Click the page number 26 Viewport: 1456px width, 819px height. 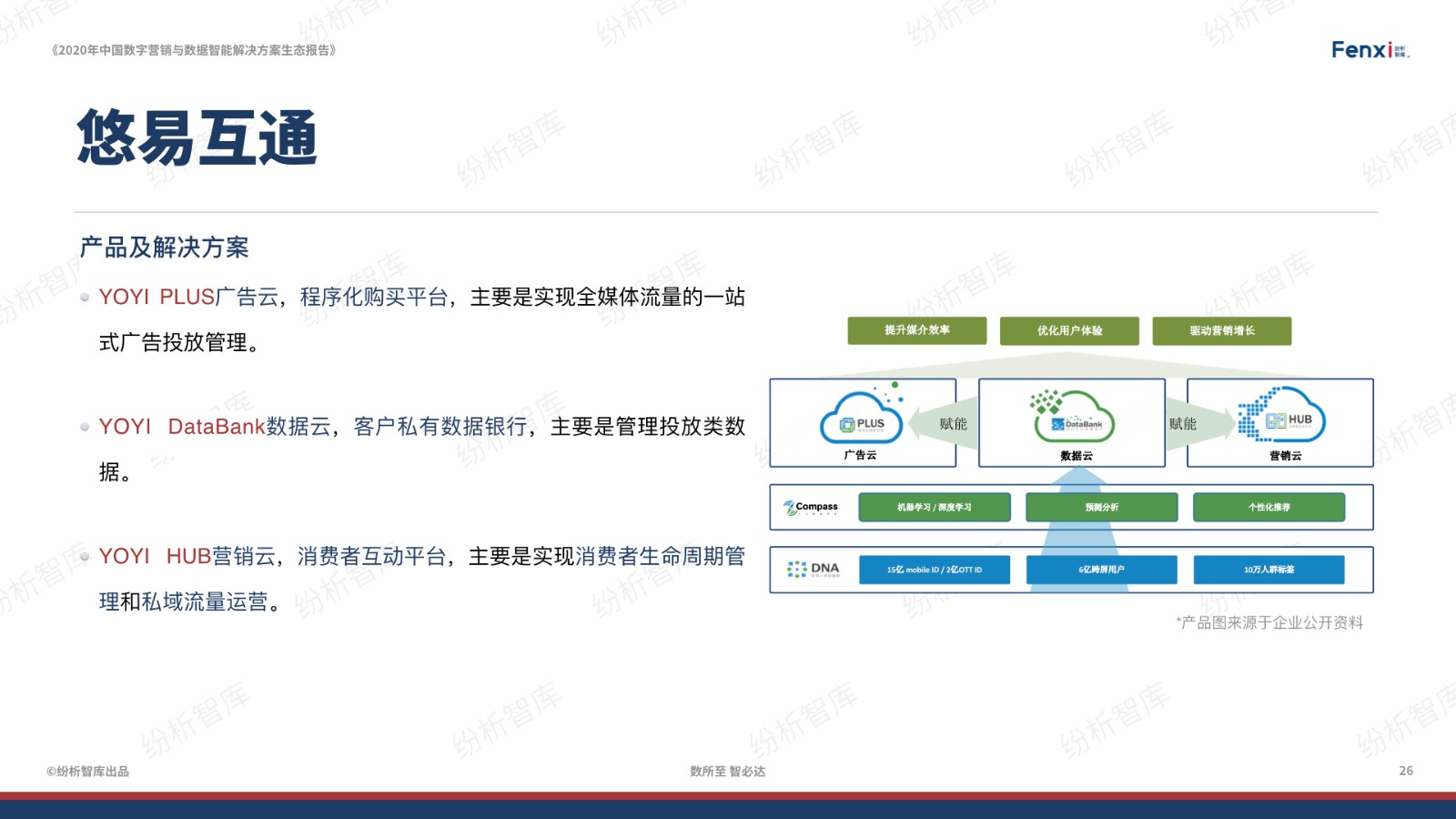(1406, 771)
